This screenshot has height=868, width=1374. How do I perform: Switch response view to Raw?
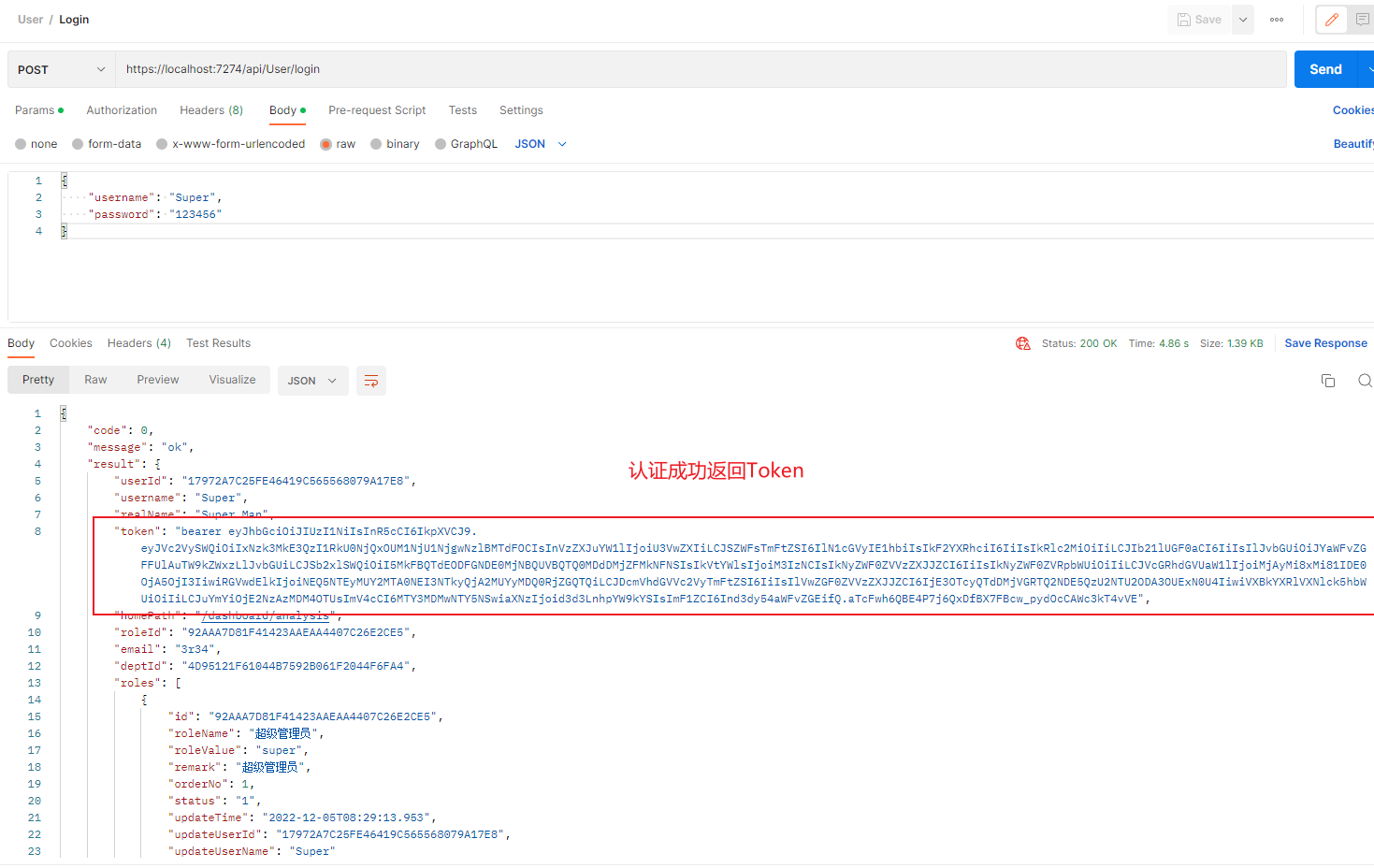95,380
